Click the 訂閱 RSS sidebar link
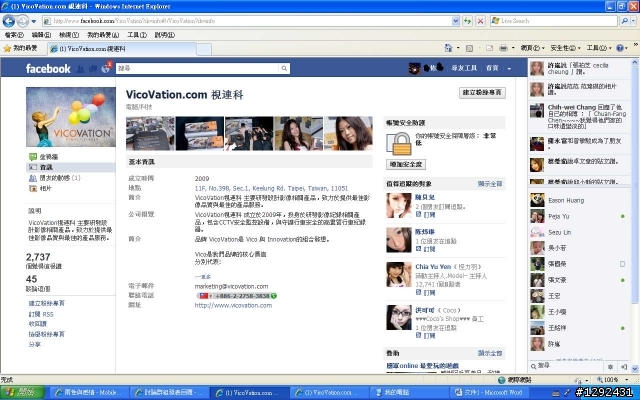Image resolution: width=640 pixels, height=400 pixels. (41, 314)
